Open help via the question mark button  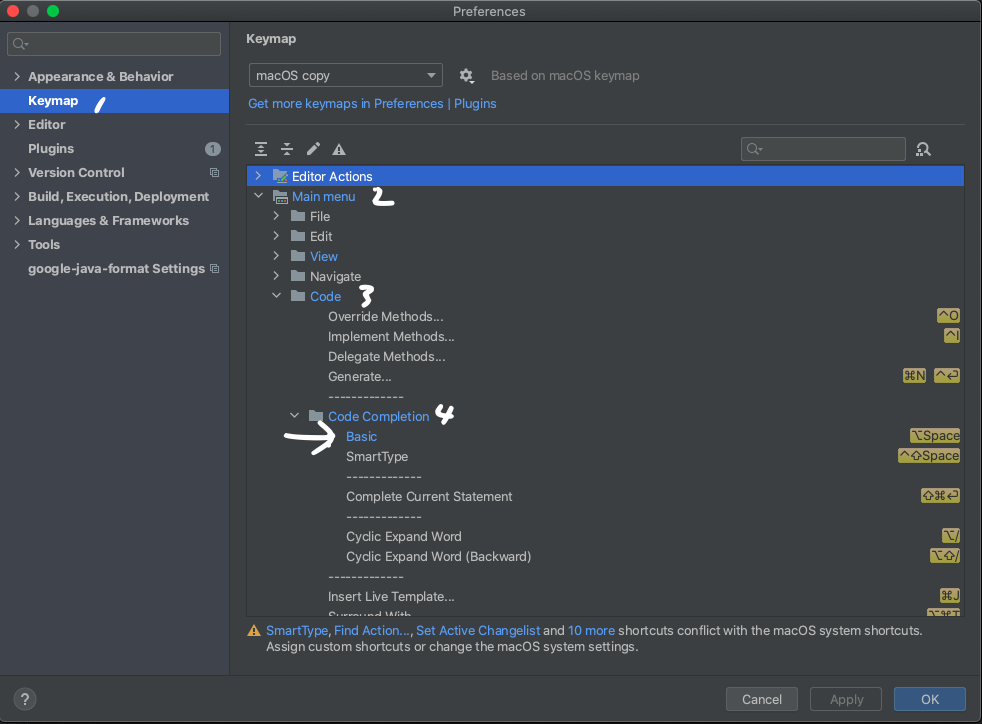(x=24, y=699)
